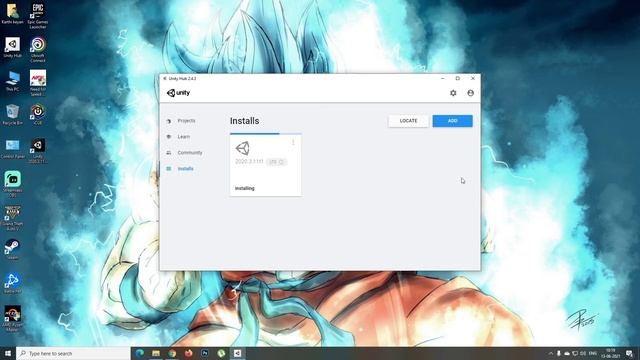This screenshot has width=640, height=360.
Task: Select the Steam desktop icon
Action: point(12,249)
